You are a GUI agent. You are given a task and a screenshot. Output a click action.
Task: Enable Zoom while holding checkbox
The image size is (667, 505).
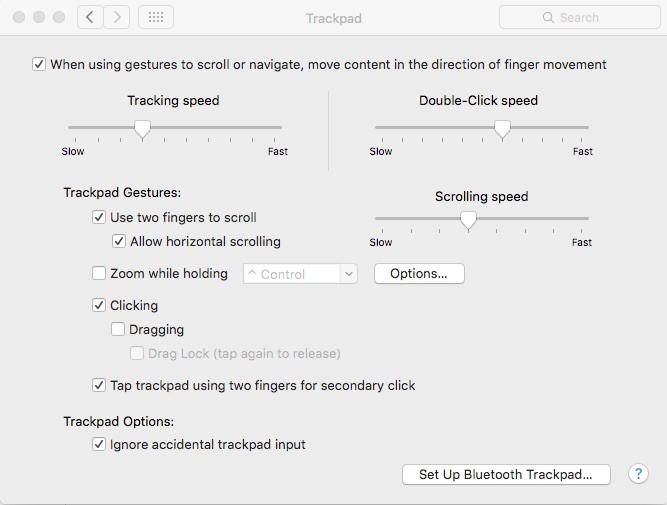coord(99,273)
